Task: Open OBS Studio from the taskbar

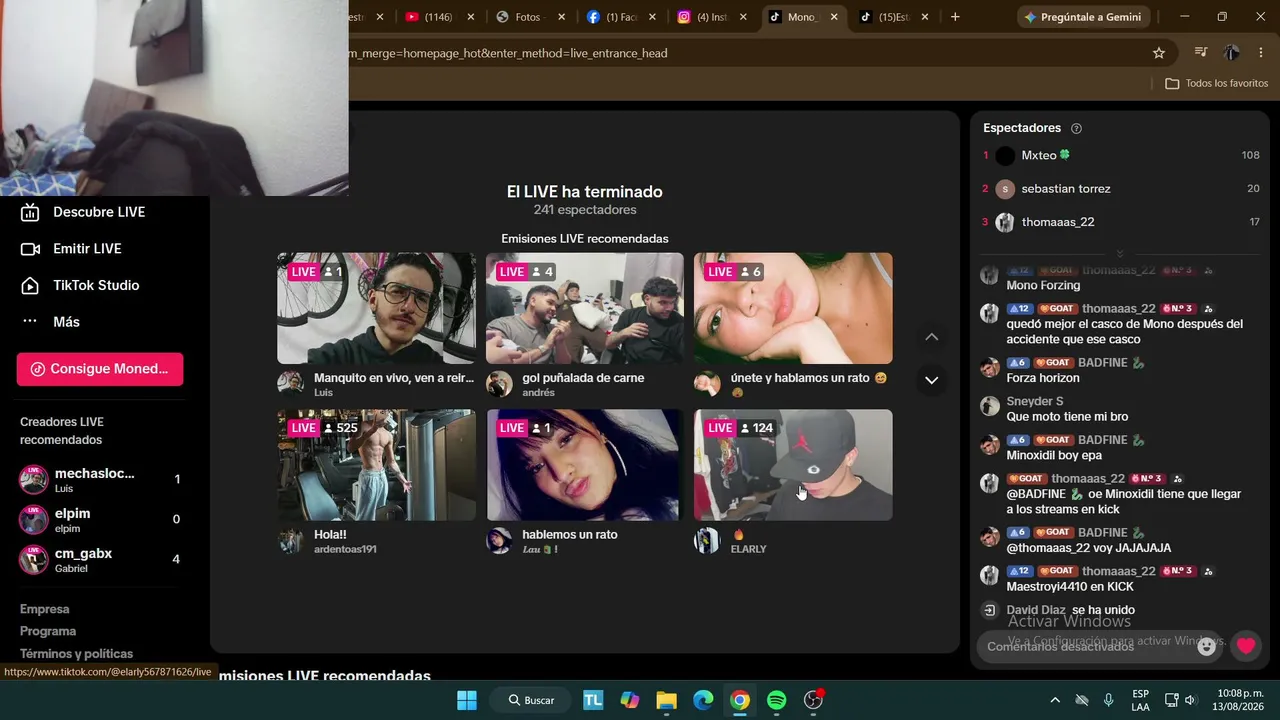Action: (814, 700)
